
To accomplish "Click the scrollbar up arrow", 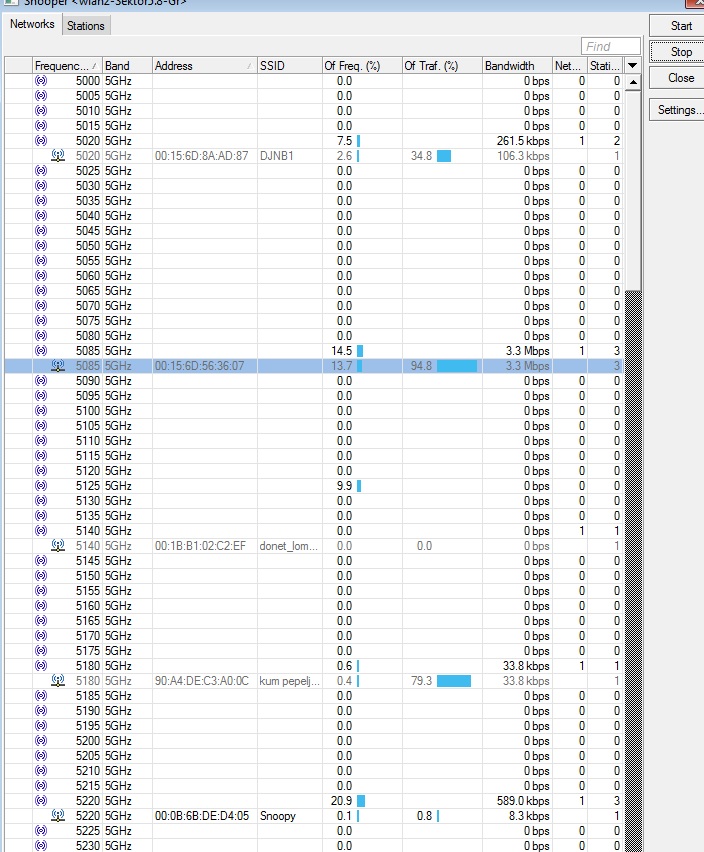I will coord(633,83).
